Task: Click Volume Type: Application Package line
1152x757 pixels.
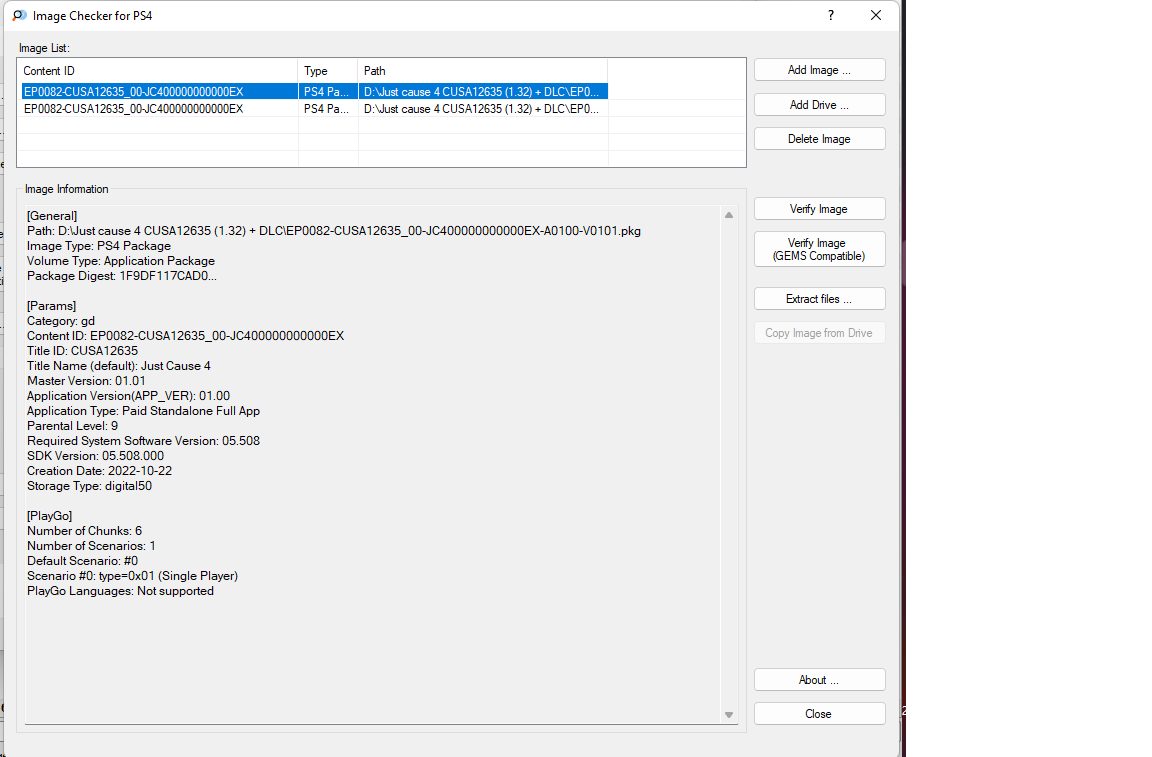Action: 121,261
